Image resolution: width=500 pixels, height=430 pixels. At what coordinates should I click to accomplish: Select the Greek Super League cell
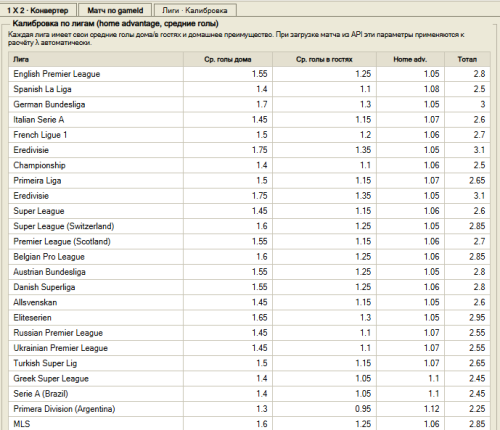click(x=96, y=379)
